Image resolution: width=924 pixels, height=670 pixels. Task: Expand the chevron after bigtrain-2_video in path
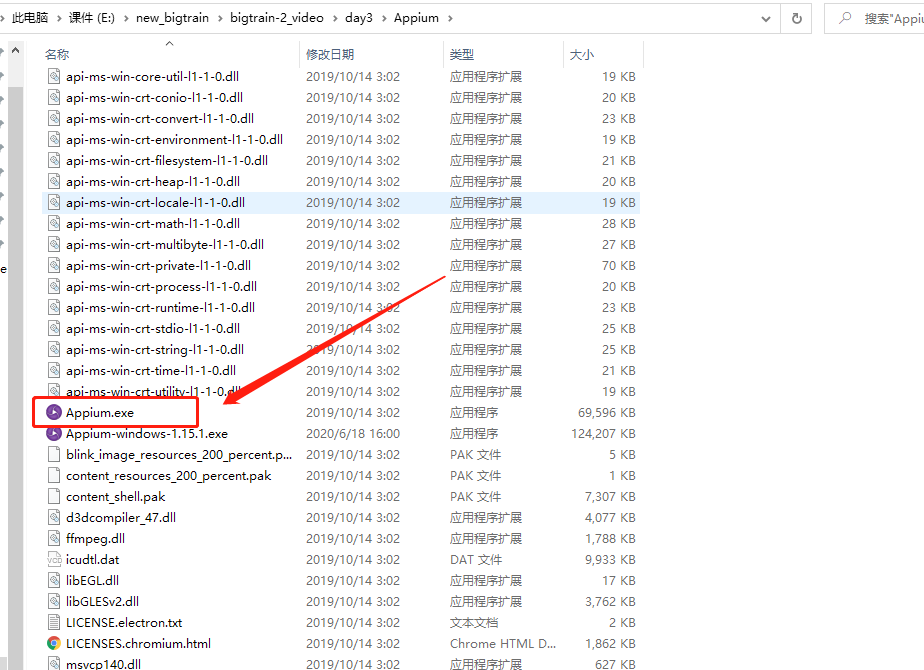coord(335,18)
